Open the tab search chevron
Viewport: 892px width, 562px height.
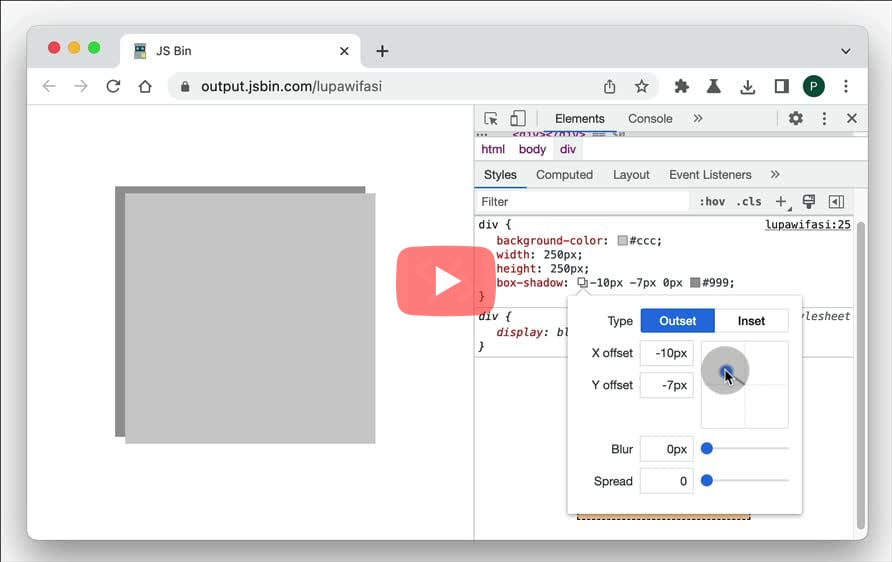(x=846, y=51)
